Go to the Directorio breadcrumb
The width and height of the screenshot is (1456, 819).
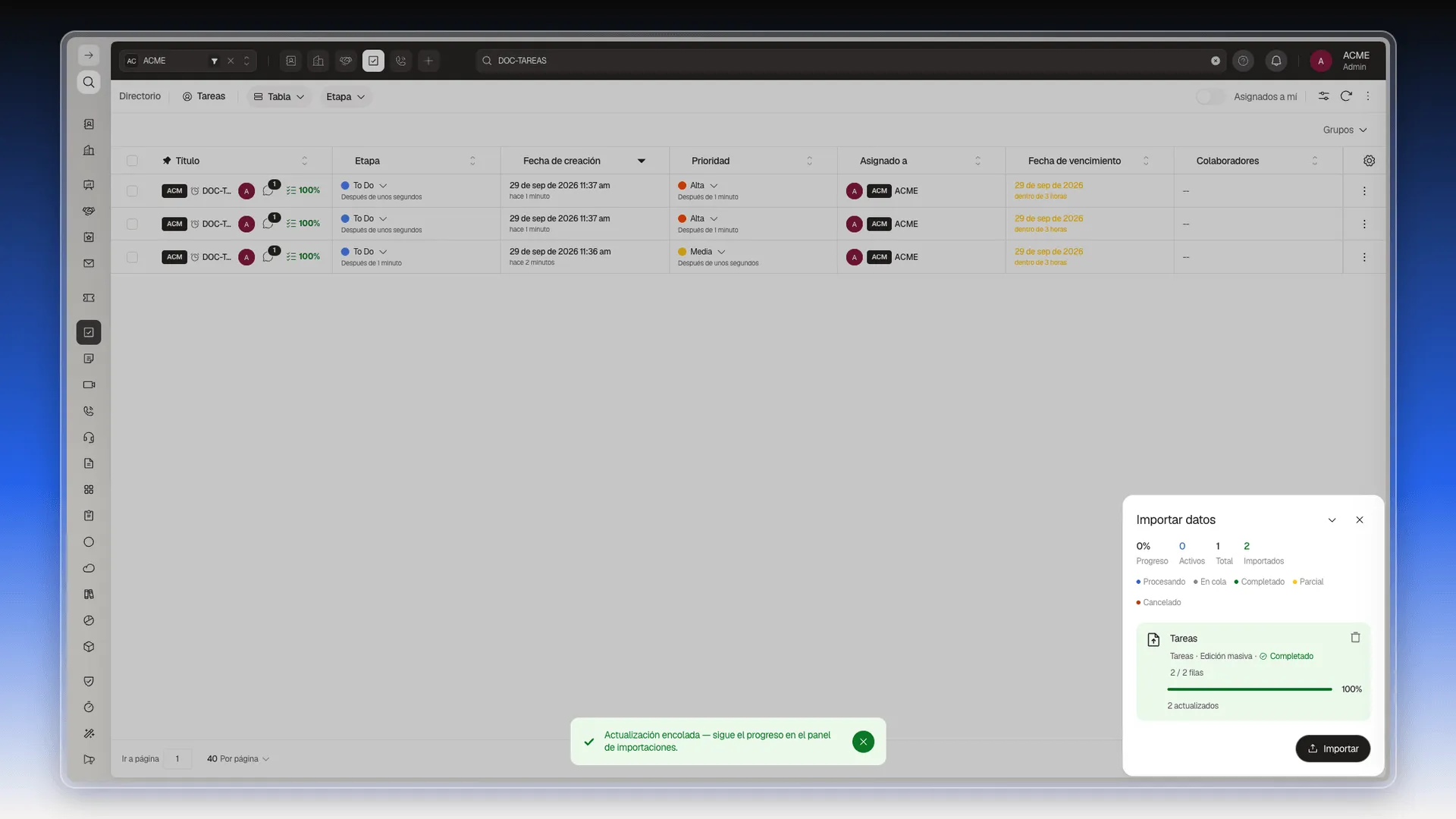click(140, 96)
